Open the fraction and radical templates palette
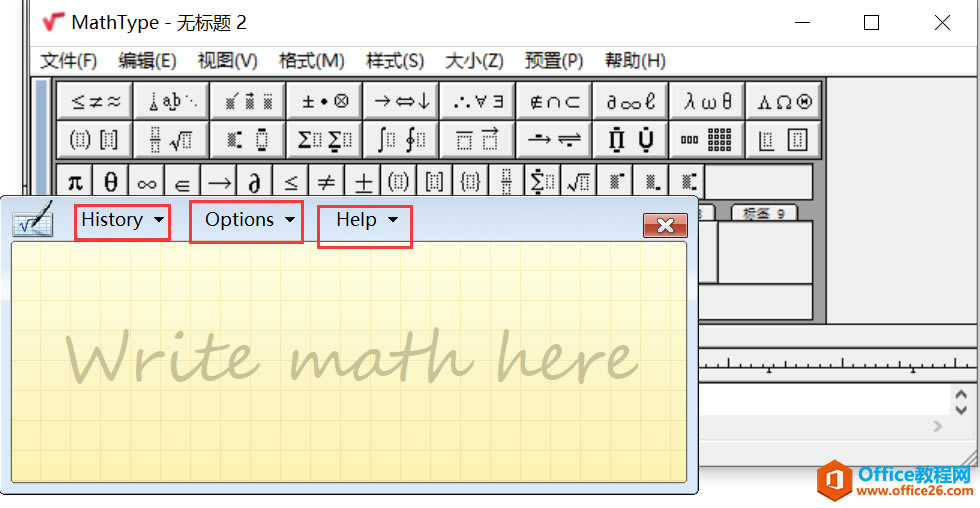980x508 pixels. tap(171, 139)
